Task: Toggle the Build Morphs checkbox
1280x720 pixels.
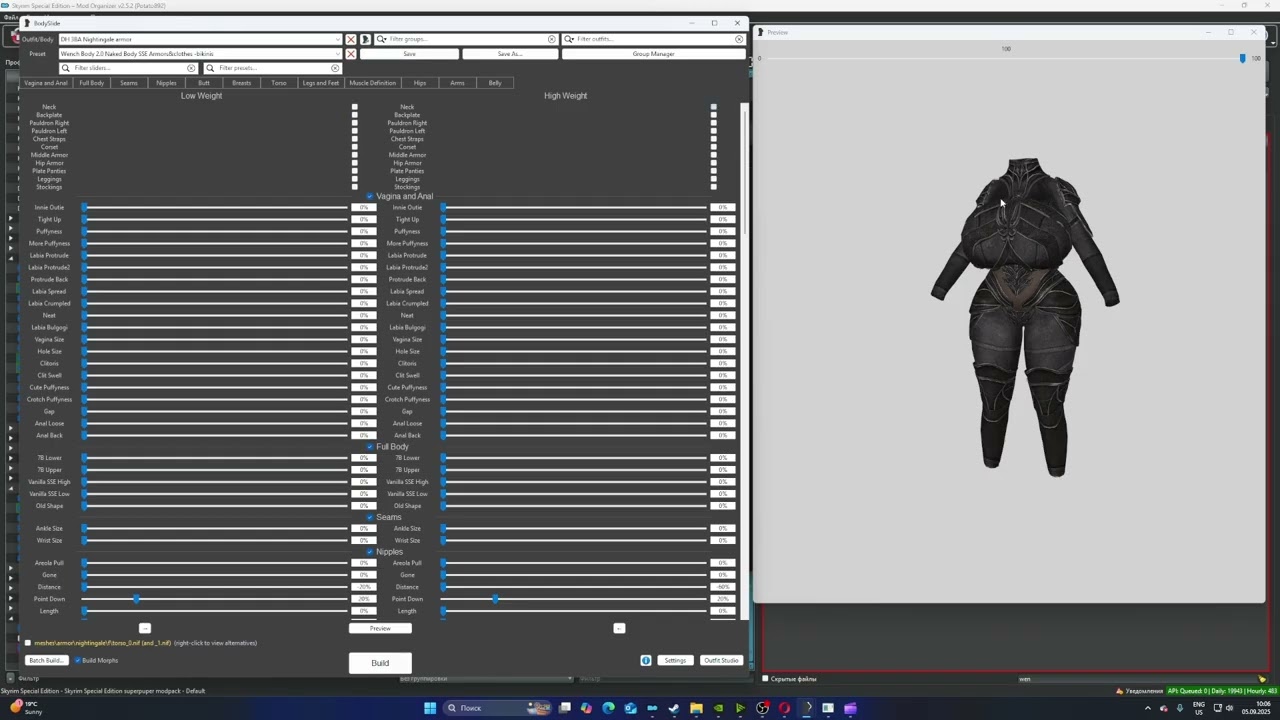Action: [78, 660]
